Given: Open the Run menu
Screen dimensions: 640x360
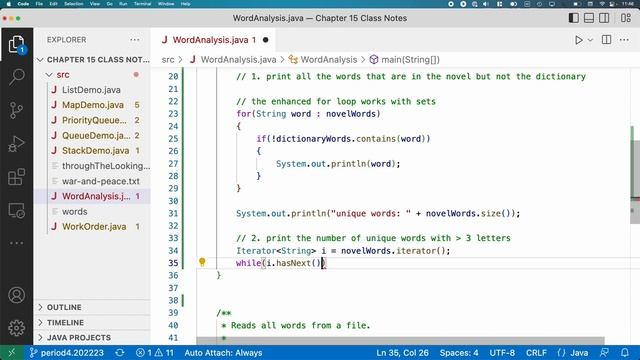Looking at the screenshot, I should pos(123,4).
